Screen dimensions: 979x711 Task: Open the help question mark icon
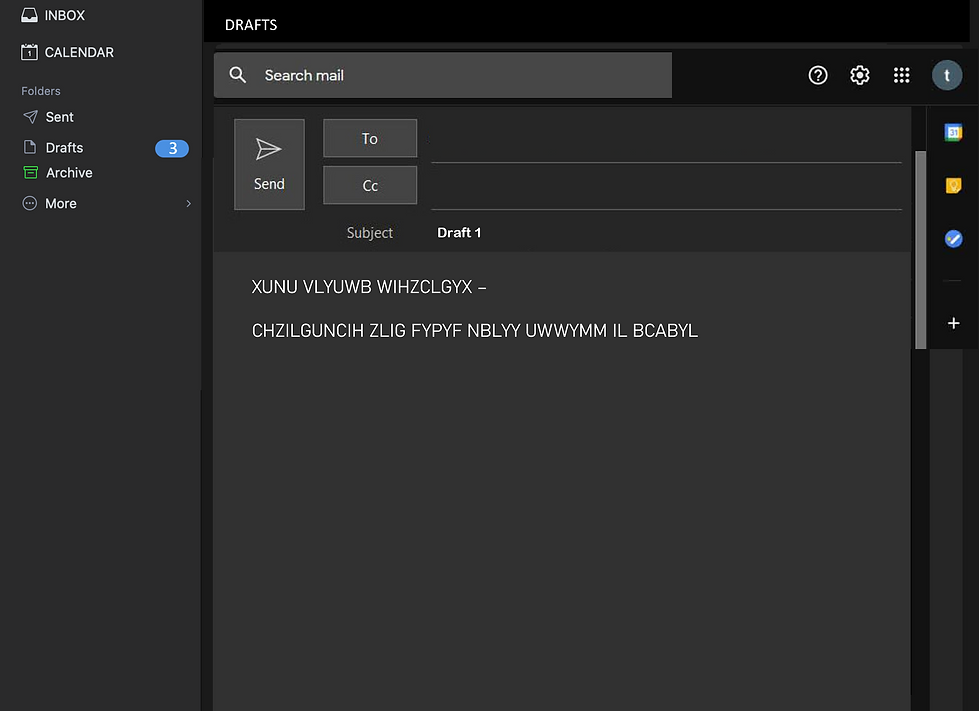[818, 76]
